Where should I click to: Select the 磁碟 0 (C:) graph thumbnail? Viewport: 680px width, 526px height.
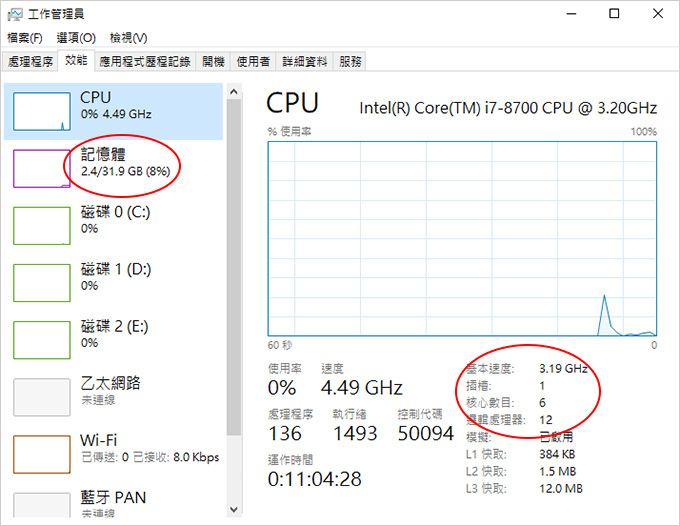(42, 226)
